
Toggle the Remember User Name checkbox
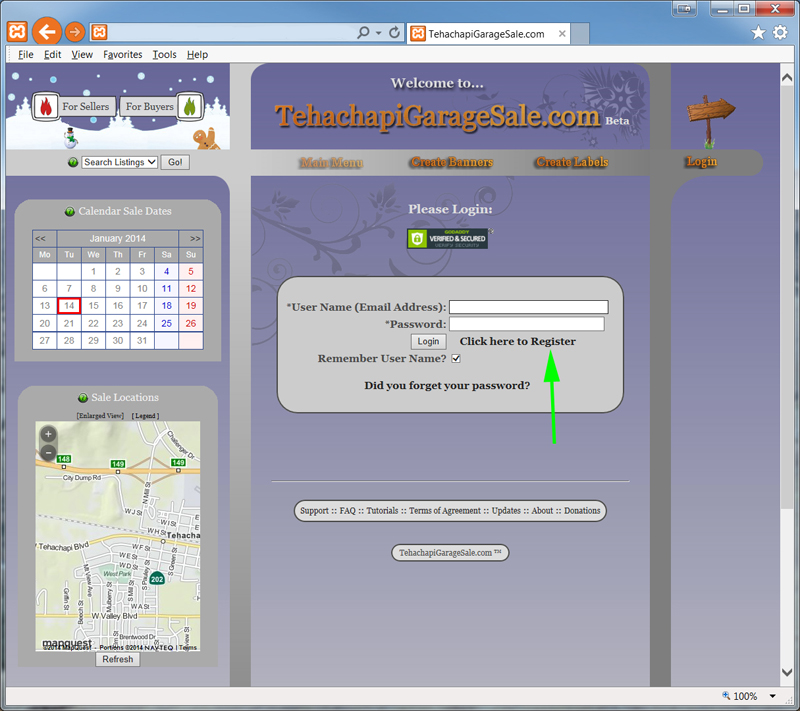click(456, 358)
